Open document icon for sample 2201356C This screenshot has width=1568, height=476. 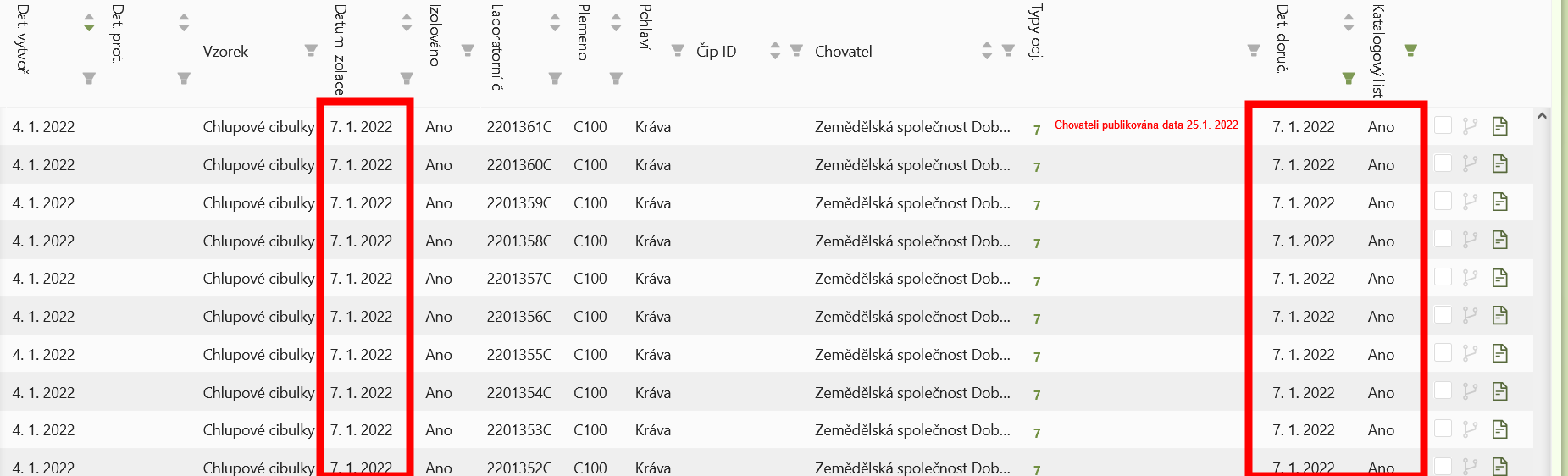(1500, 316)
